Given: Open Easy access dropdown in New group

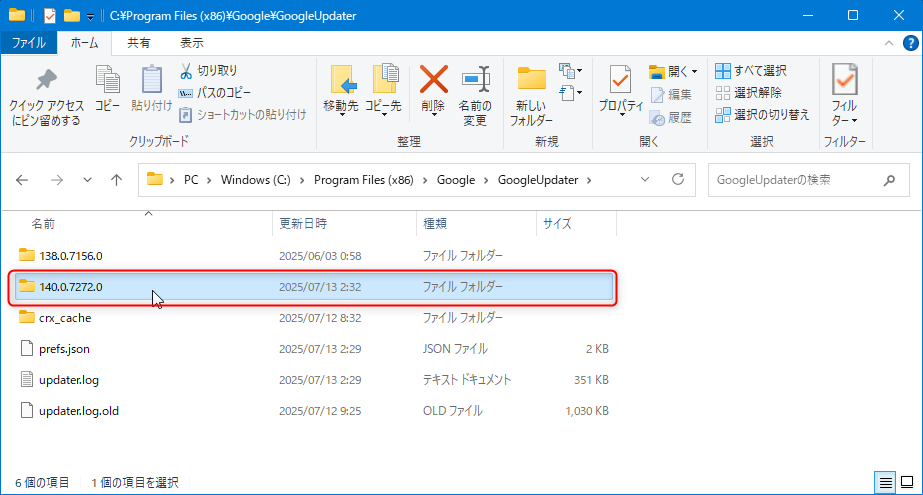Looking at the screenshot, I should tap(570, 93).
